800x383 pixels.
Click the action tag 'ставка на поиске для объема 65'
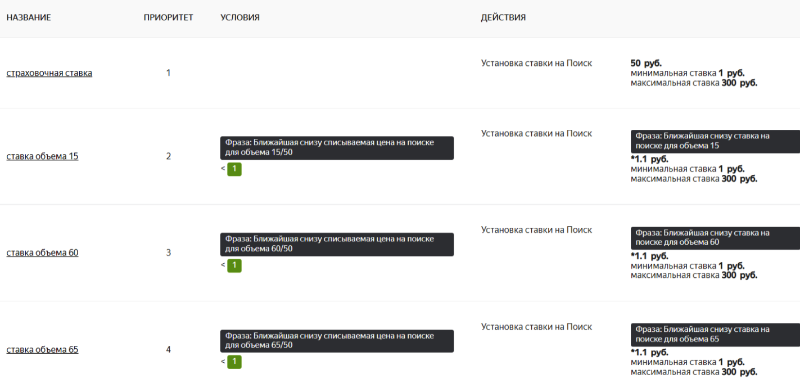point(715,335)
